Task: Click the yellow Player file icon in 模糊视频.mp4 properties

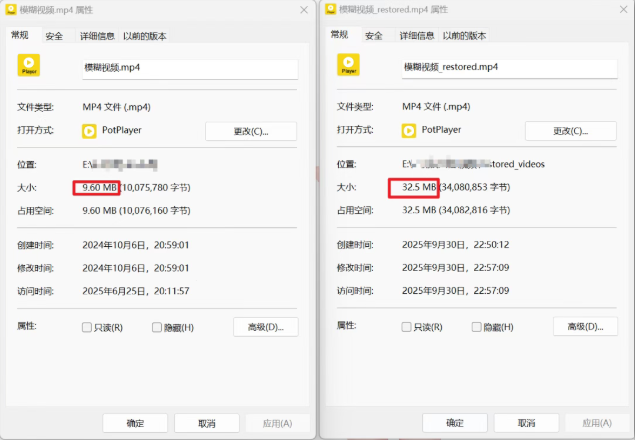Action: (x=29, y=66)
